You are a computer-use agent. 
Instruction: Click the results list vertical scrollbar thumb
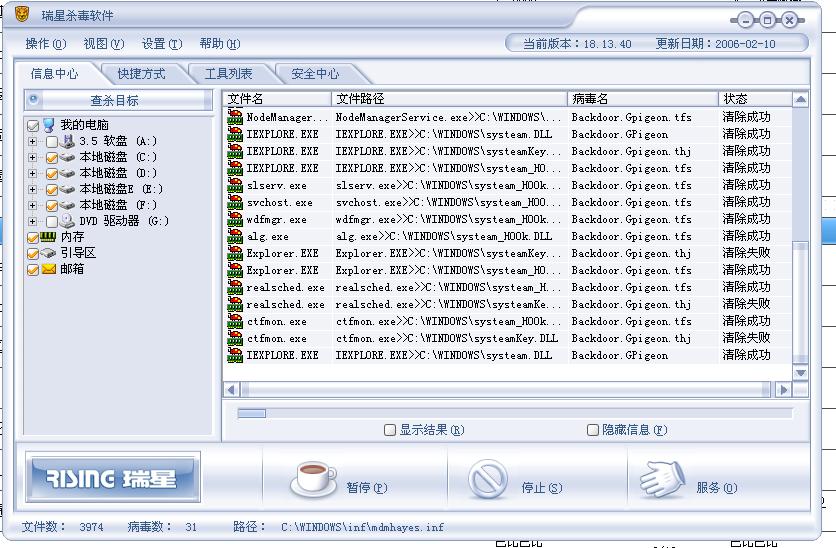click(800, 302)
